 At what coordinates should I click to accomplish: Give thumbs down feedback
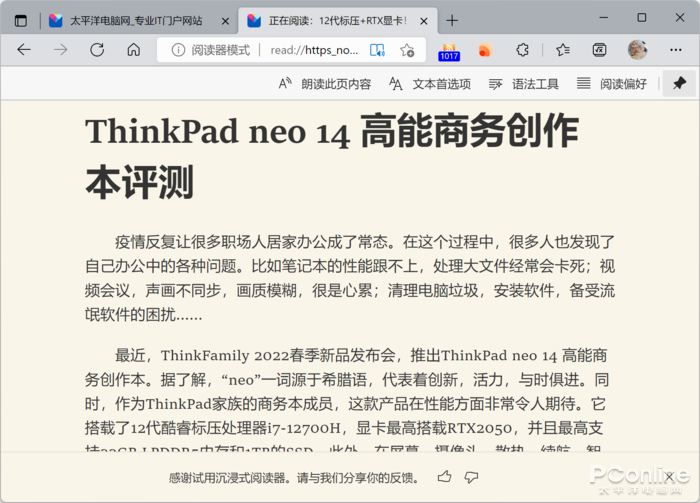point(471,477)
